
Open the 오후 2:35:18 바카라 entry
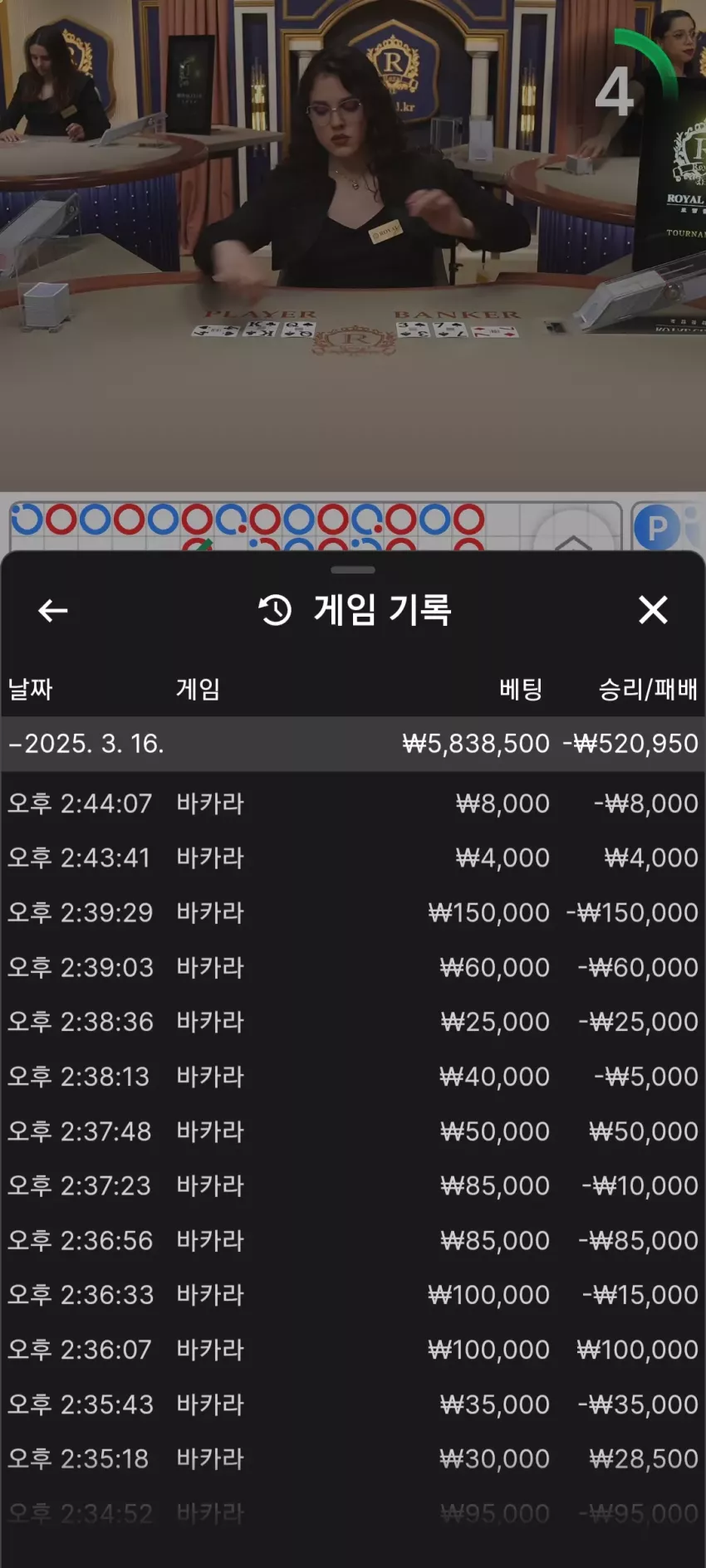tap(352, 1458)
